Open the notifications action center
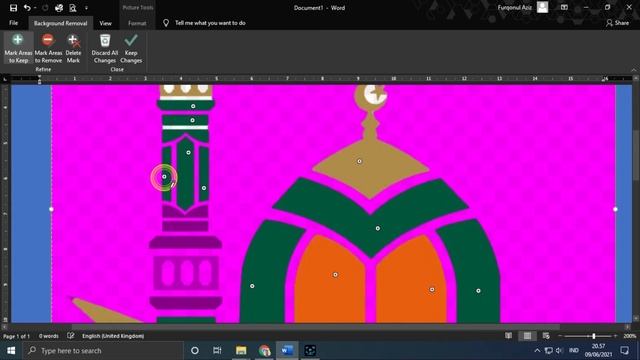The width and height of the screenshot is (640, 360). point(624,351)
